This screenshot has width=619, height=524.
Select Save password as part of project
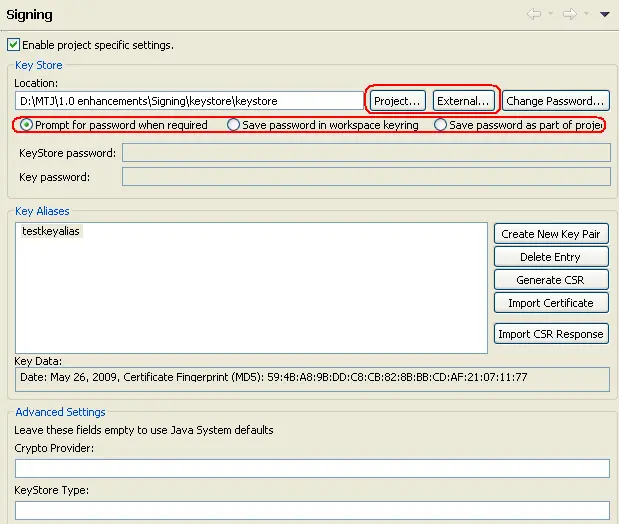(x=519, y=125)
